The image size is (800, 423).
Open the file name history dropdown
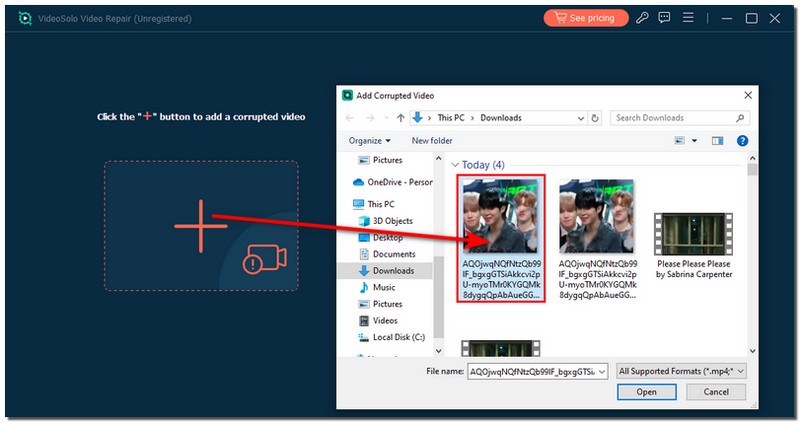[x=602, y=371]
